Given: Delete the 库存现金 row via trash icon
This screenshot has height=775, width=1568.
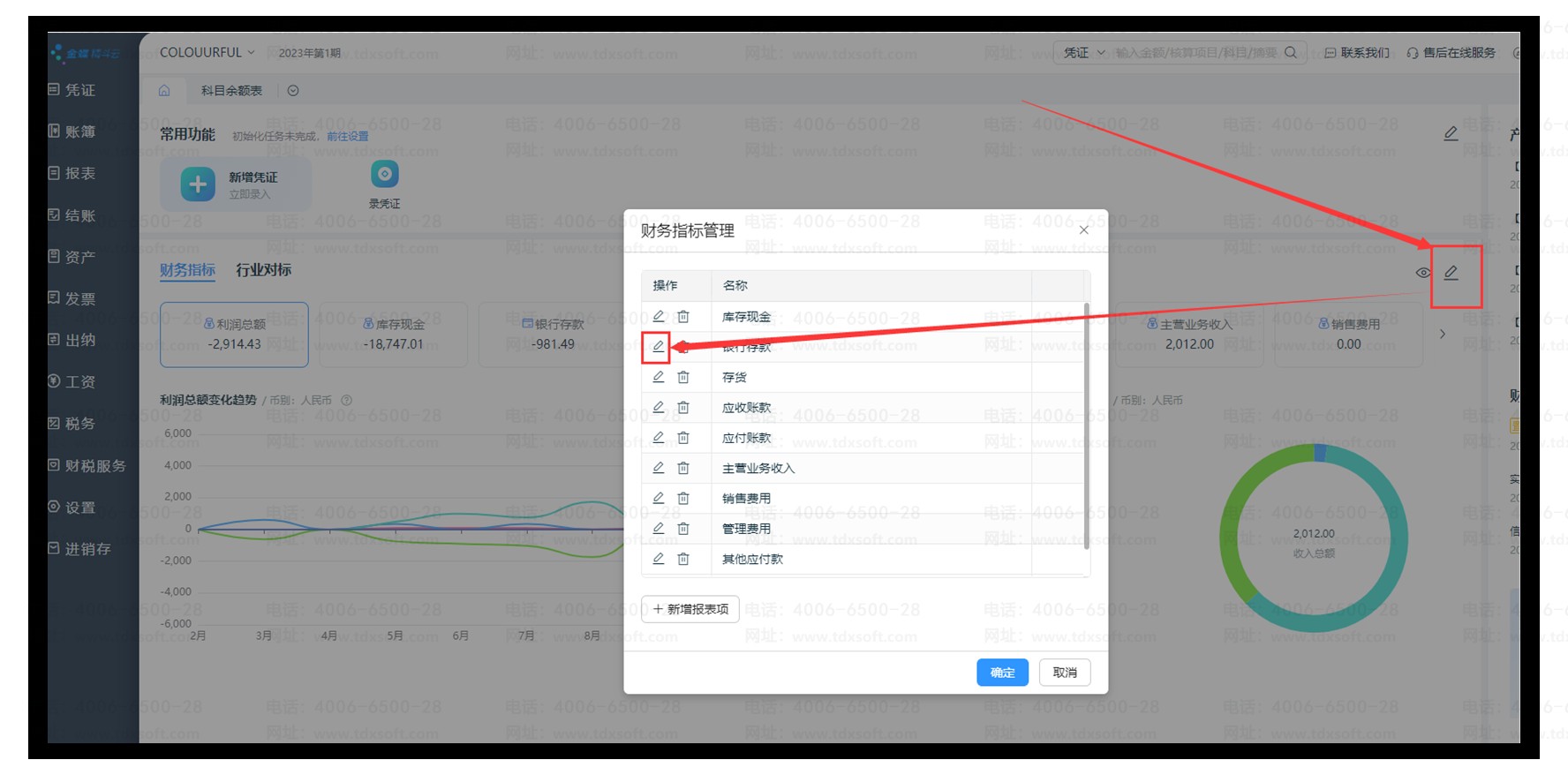Looking at the screenshot, I should coord(683,317).
